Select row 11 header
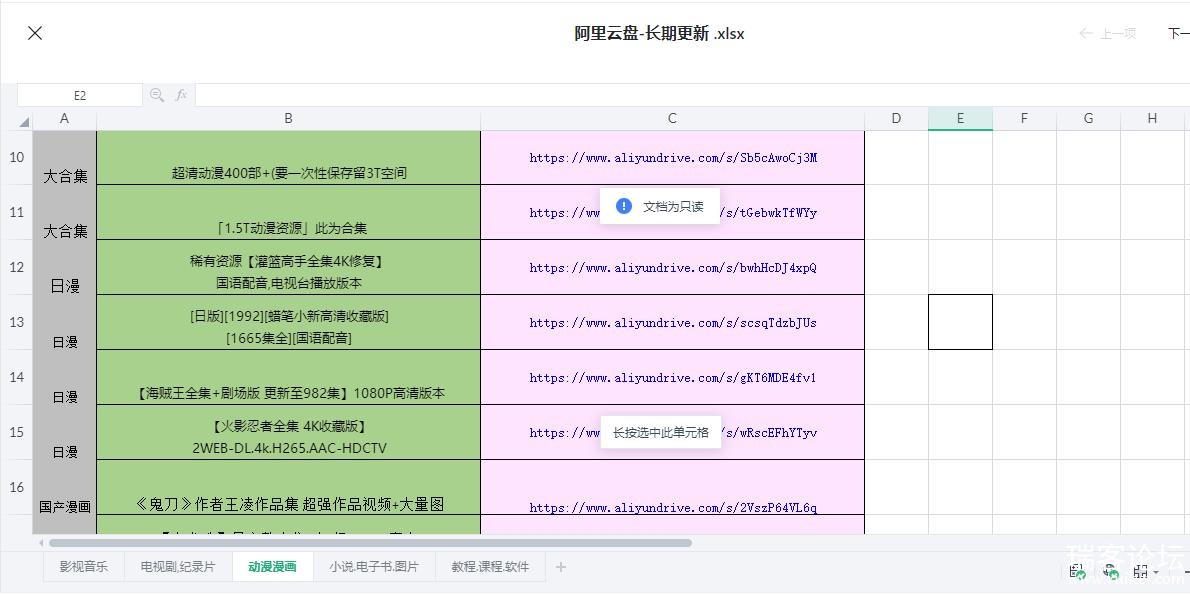Screen dimensions: 1190x594 (16, 212)
